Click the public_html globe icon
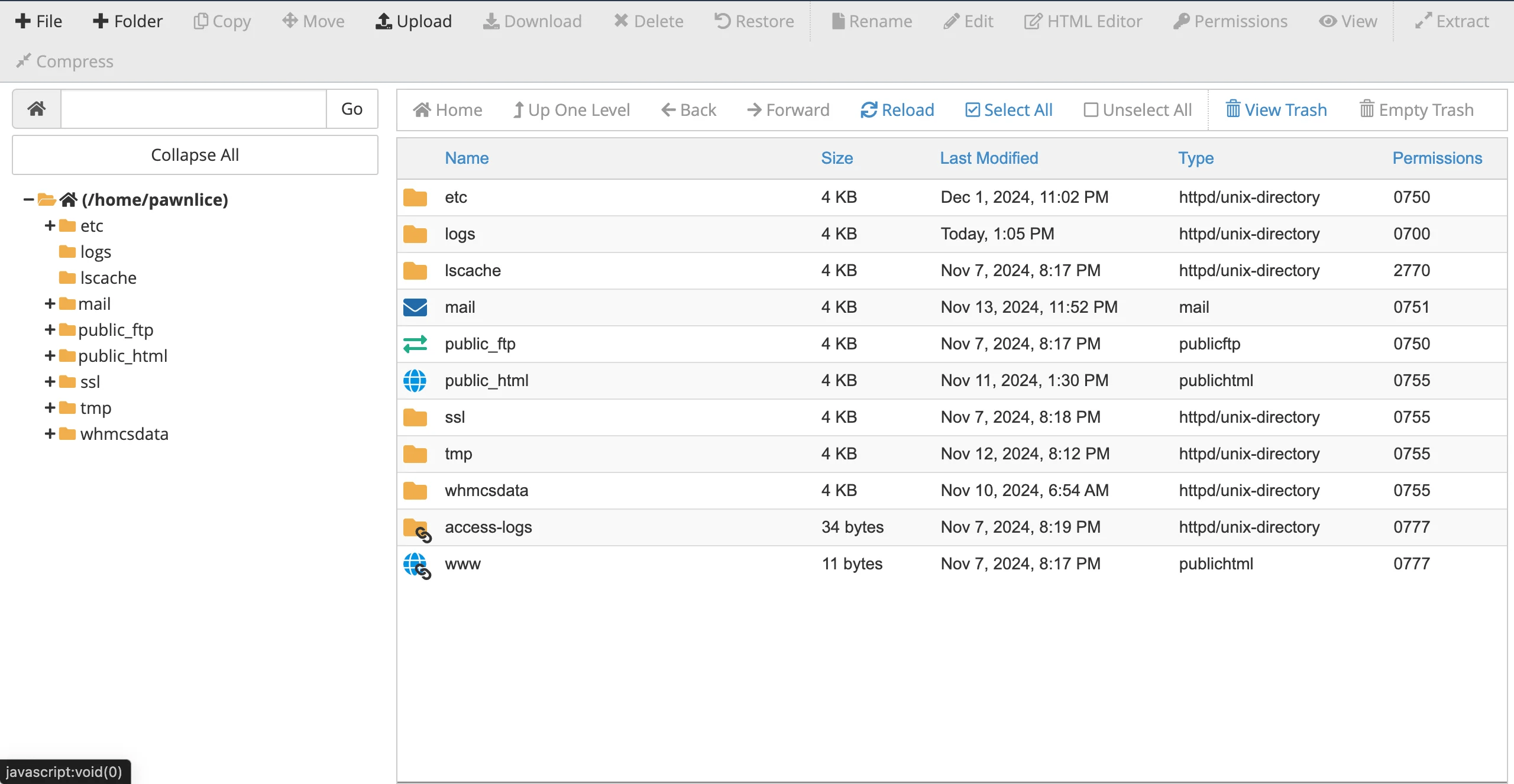Viewport: 1514px width, 784px height. coord(415,381)
